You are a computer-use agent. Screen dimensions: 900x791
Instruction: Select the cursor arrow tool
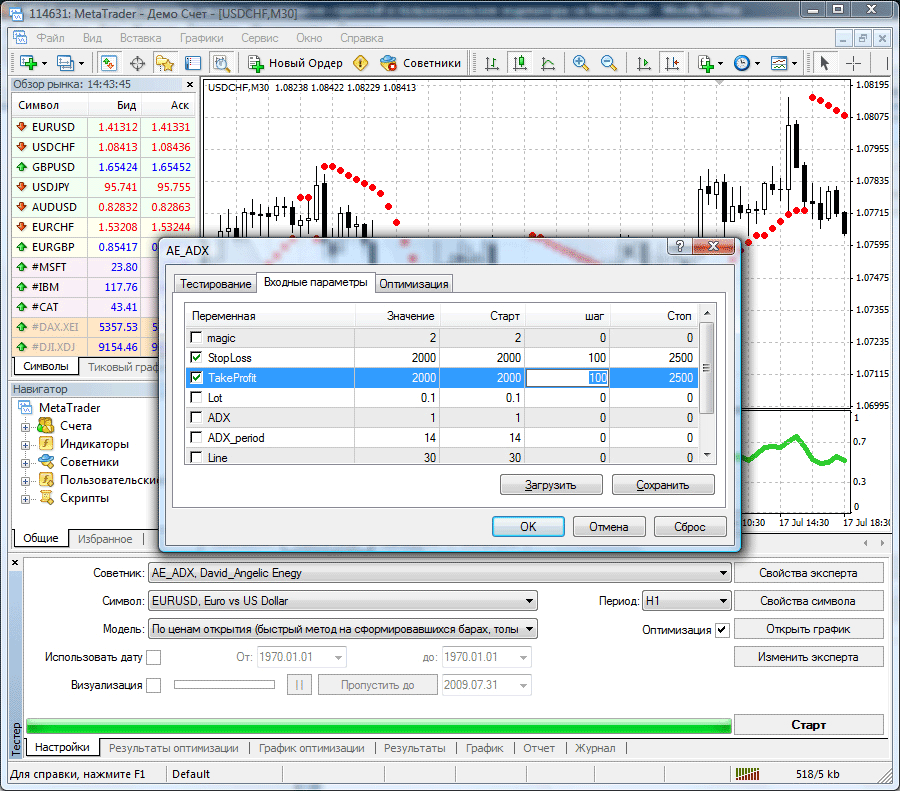(x=825, y=63)
